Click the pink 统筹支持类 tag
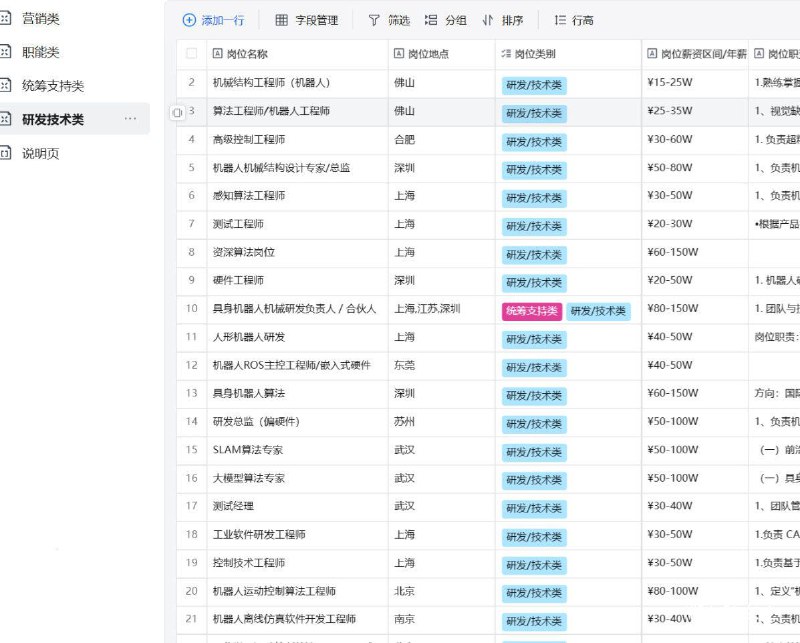Viewport: 800px width, 643px height. pos(535,310)
